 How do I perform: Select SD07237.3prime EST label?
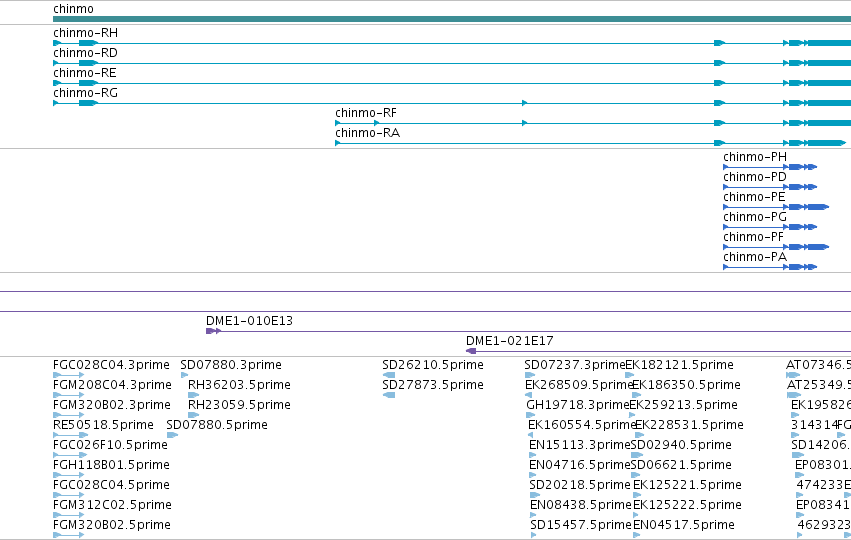click(x=575, y=365)
